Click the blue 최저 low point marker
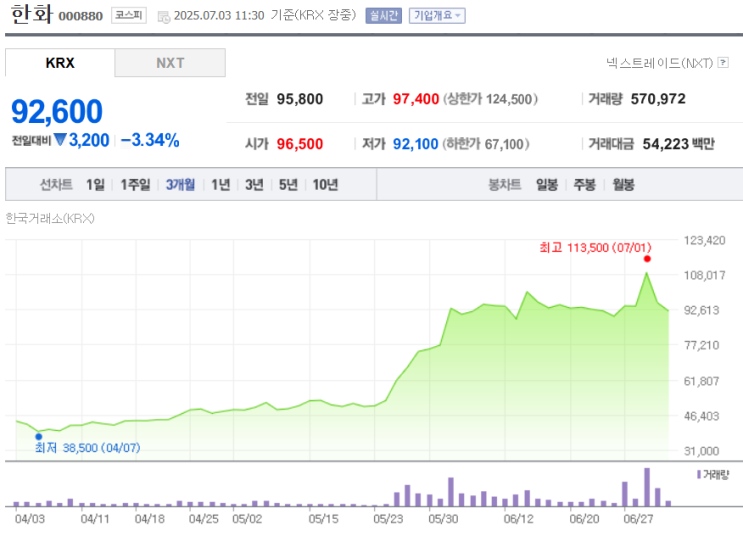 pyautogui.click(x=39, y=436)
